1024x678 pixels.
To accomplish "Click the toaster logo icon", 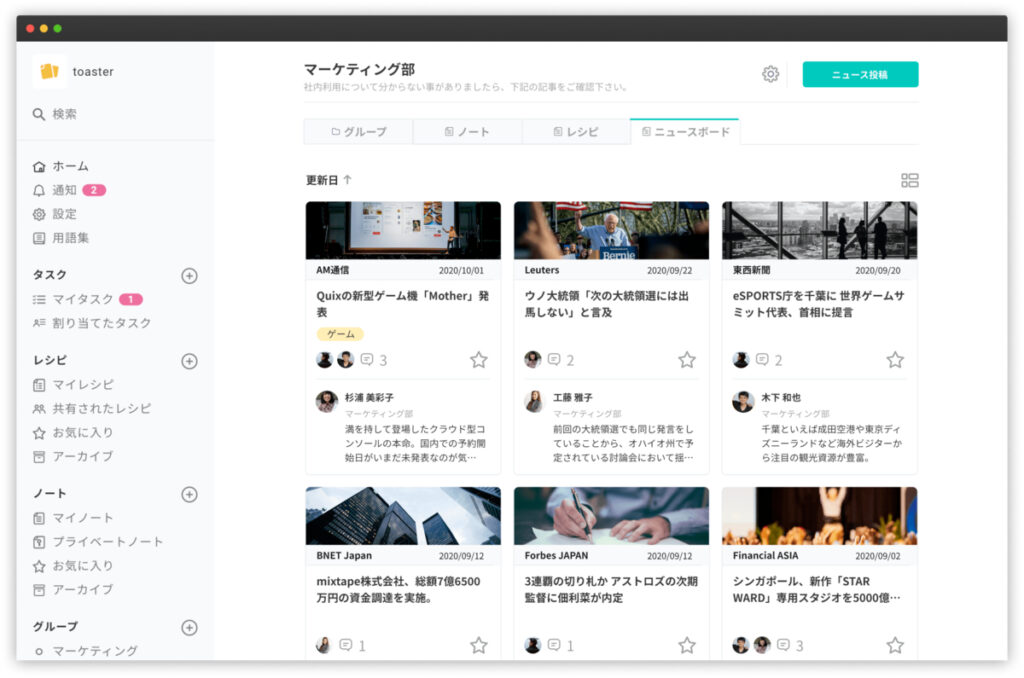I will pos(50,71).
